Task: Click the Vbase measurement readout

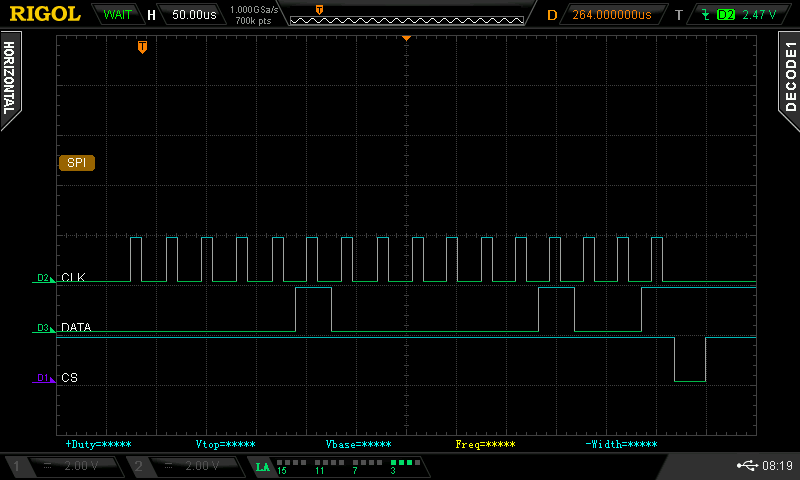Action: (359, 444)
